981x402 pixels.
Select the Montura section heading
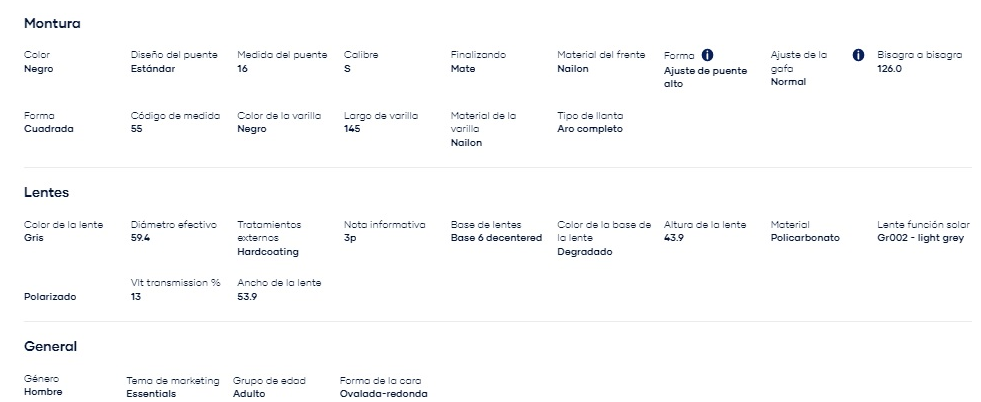pos(52,24)
